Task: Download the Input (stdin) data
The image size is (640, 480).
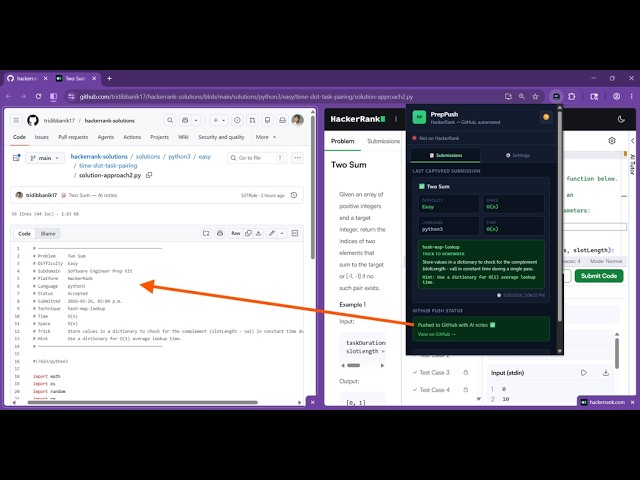Action: (606, 373)
